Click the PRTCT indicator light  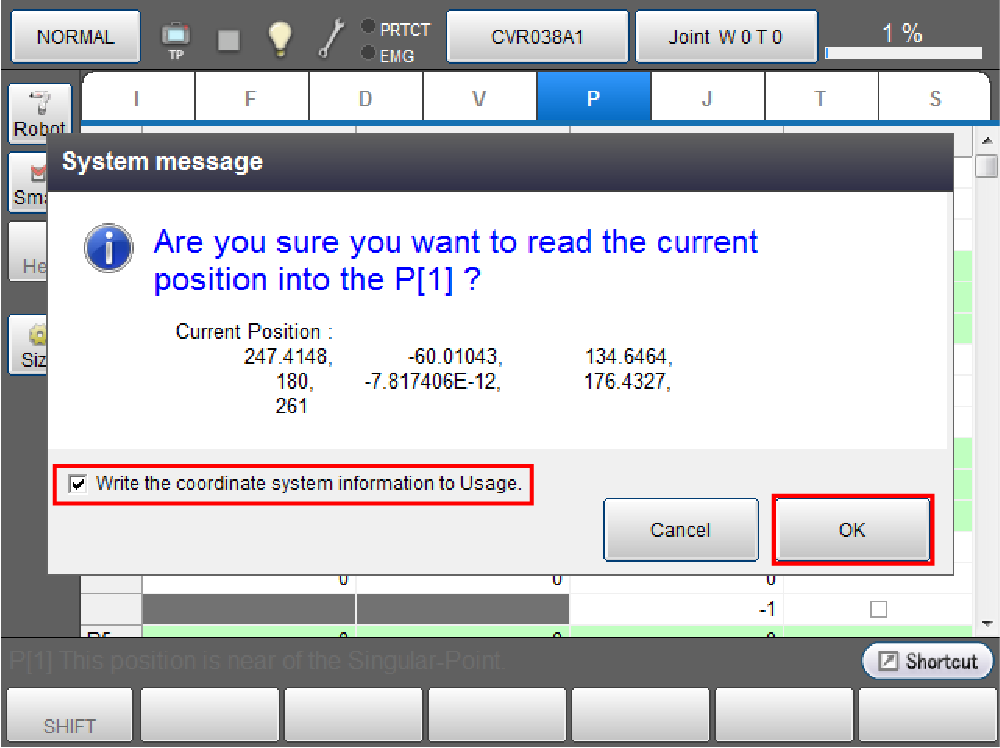click(368, 27)
